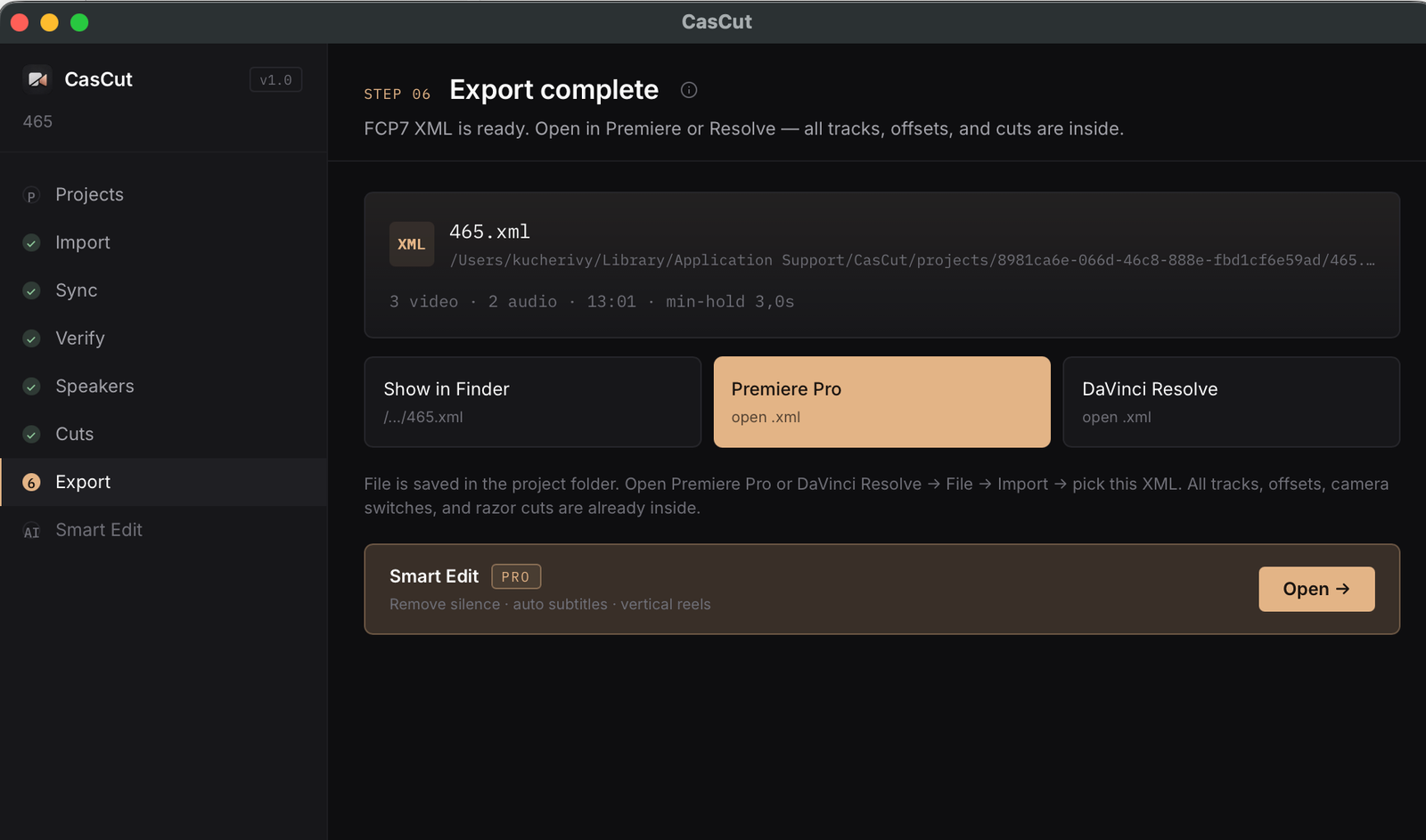Image resolution: width=1426 pixels, height=840 pixels.
Task: Click the 'Remove silence · auto subtitles' text
Action: (x=550, y=604)
